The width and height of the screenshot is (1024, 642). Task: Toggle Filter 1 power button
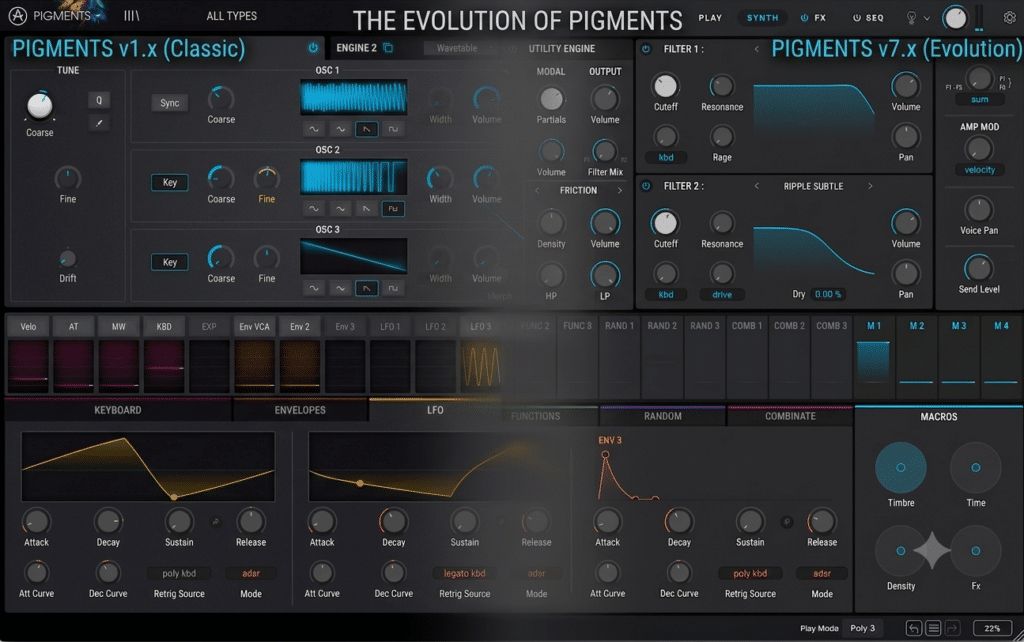(x=646, y=49)
